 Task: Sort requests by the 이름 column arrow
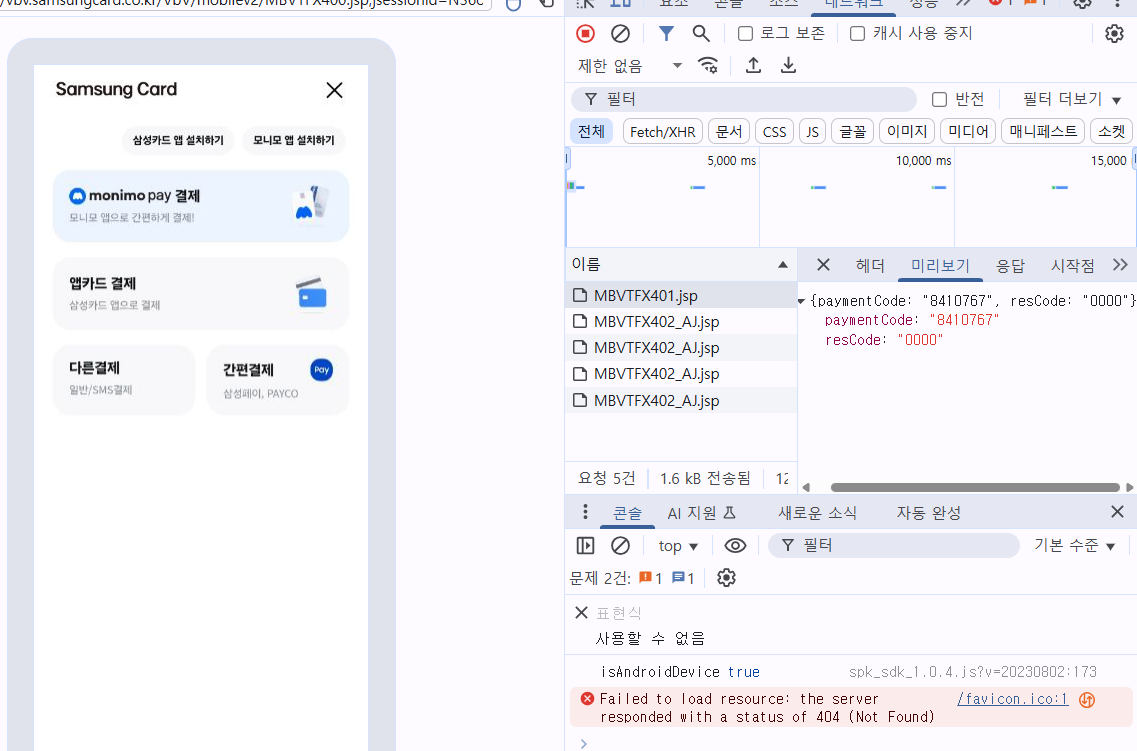(782, 265)
